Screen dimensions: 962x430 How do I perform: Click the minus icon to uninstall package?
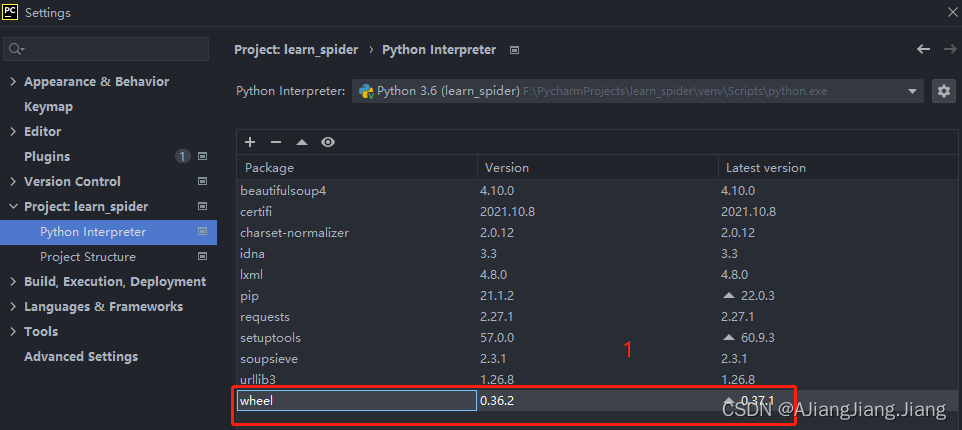coord(276,142)
